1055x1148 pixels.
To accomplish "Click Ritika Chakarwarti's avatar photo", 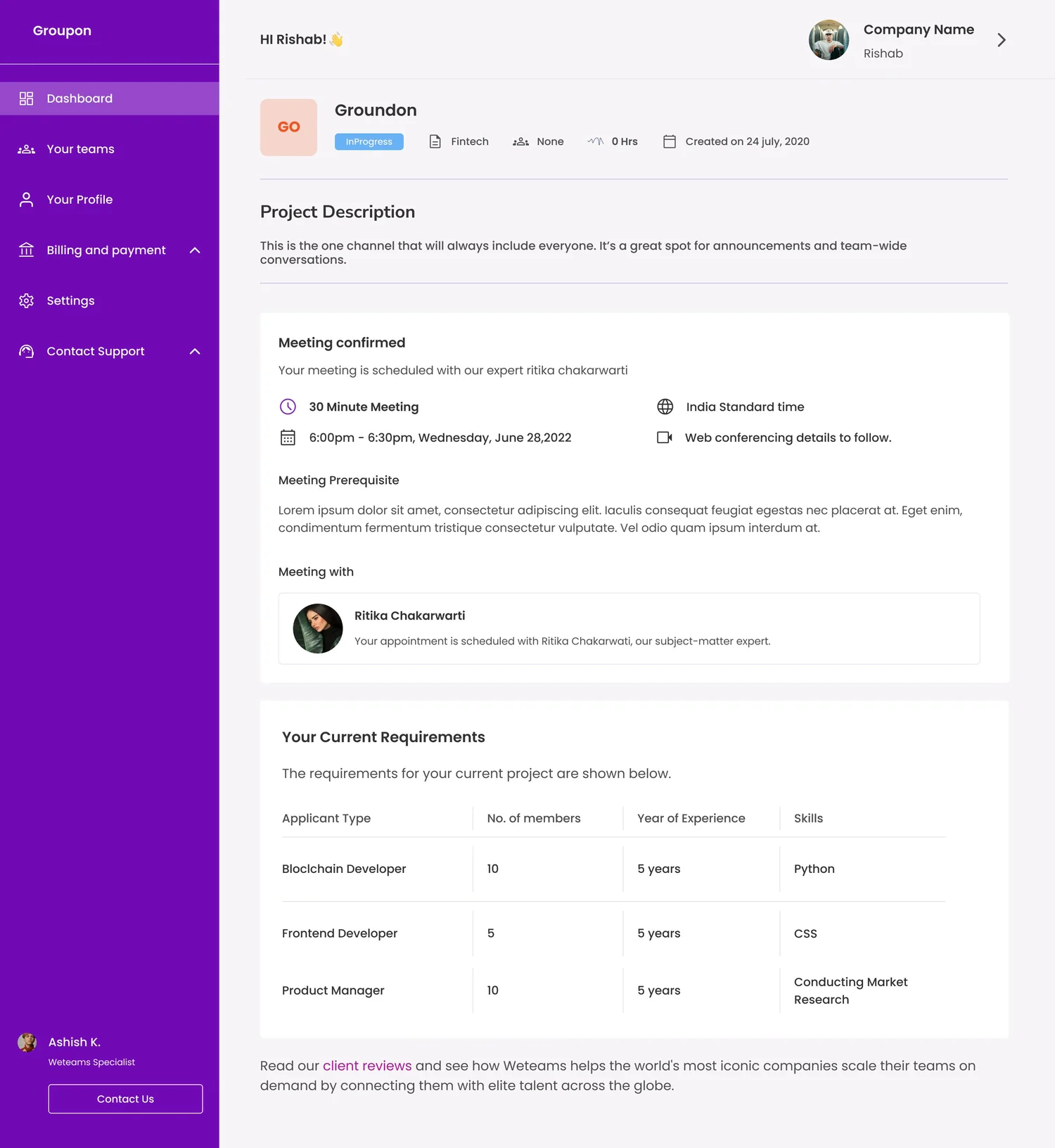I will point(318,629).
